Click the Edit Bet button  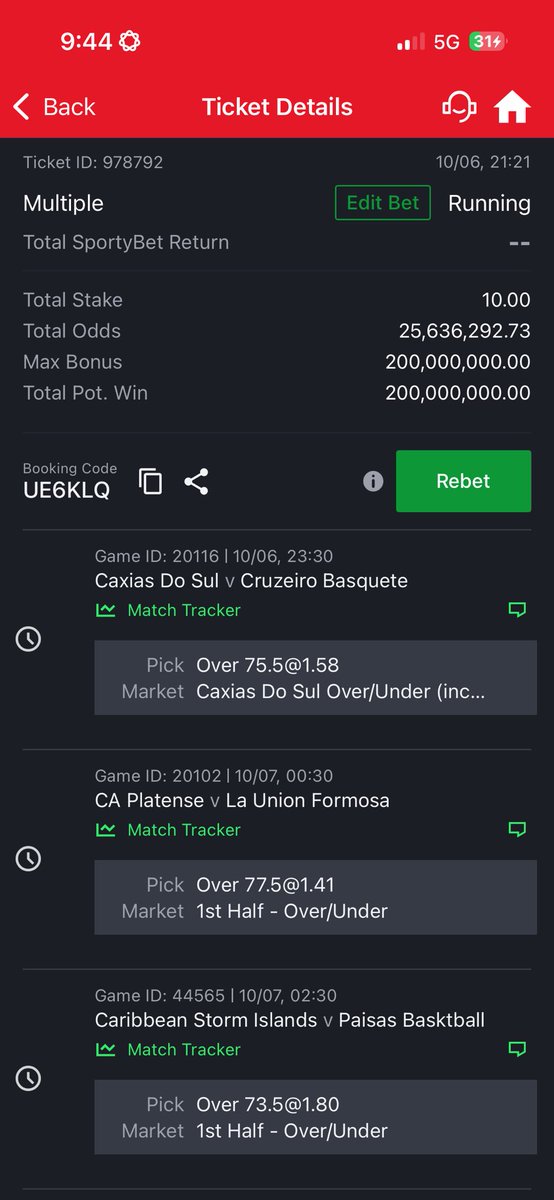click(x=382, y=203)
